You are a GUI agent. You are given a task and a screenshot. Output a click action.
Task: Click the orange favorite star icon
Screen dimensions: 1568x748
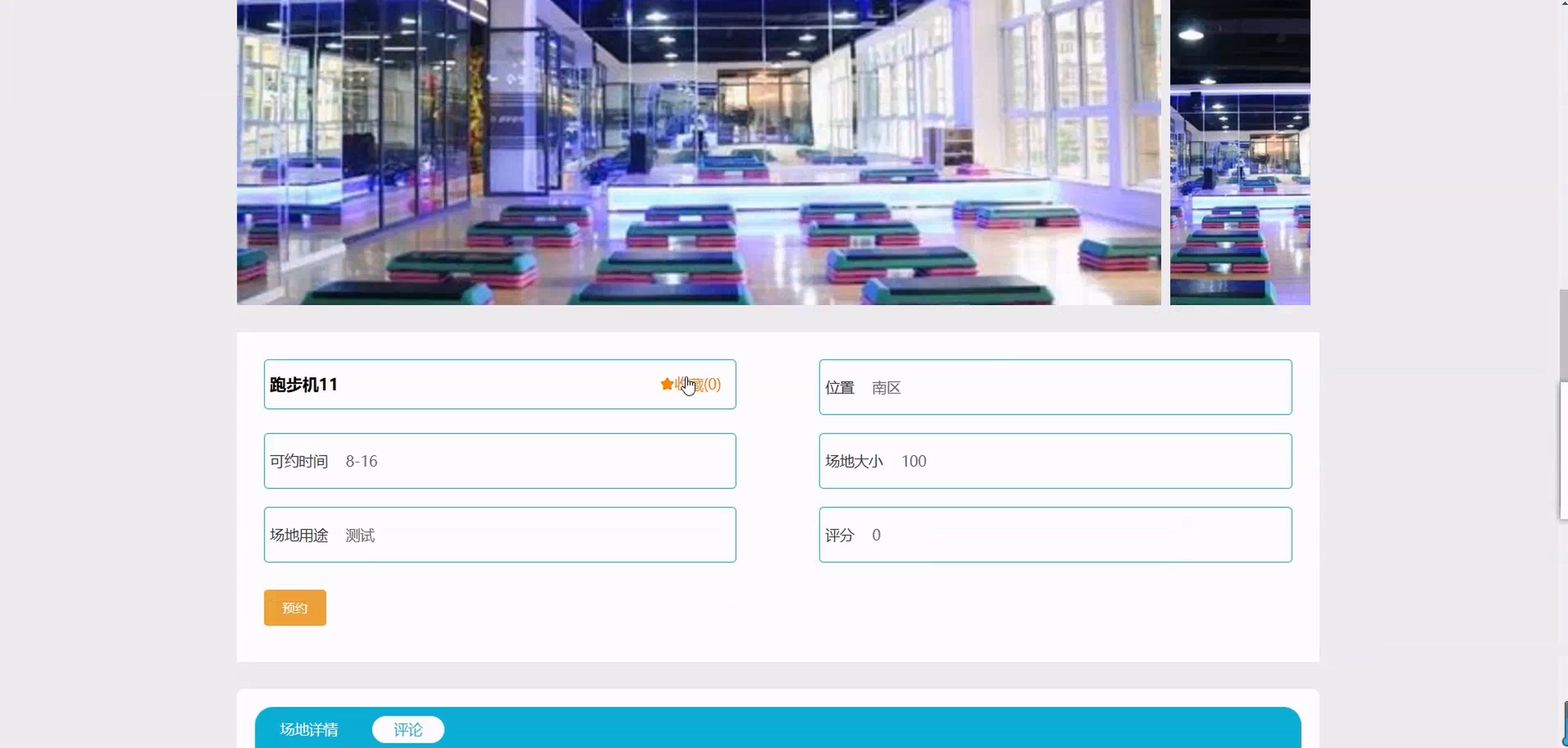pyautogui.click(x=666, y=384)
